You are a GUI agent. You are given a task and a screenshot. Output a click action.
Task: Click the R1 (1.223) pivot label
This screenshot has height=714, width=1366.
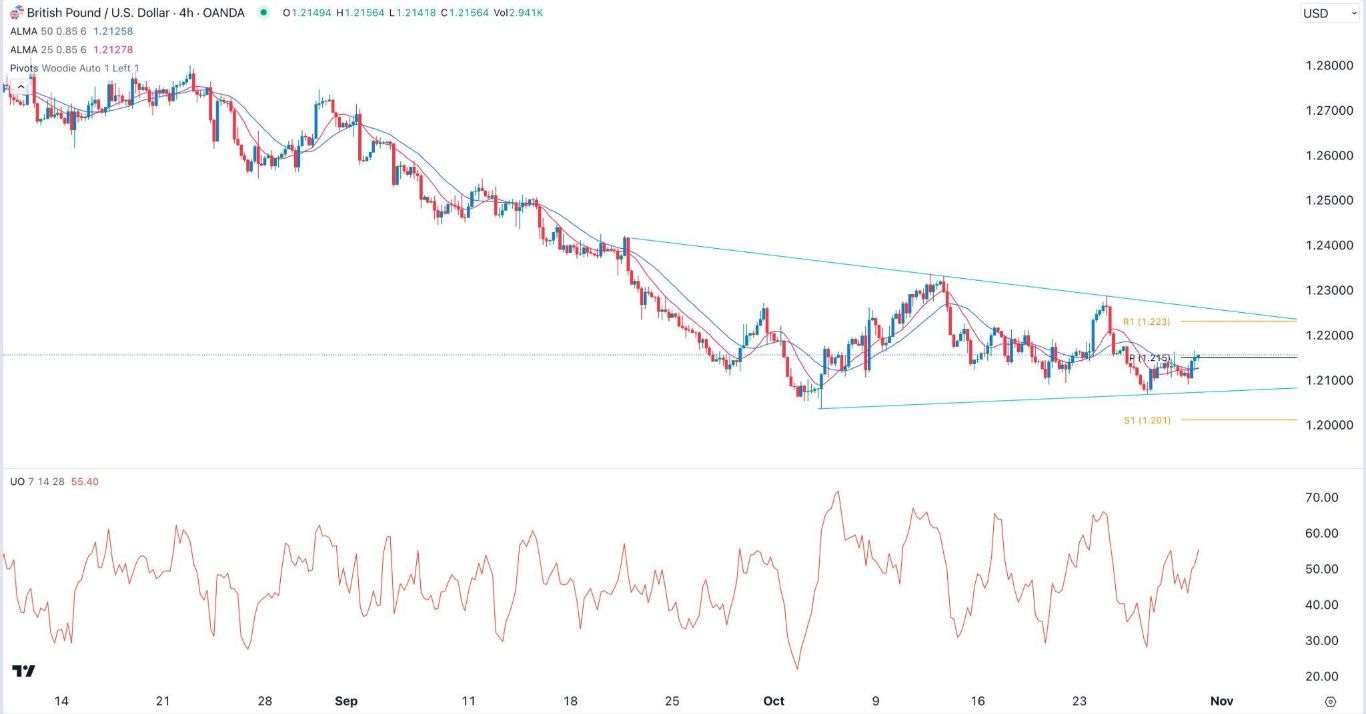click(1145, 322)
